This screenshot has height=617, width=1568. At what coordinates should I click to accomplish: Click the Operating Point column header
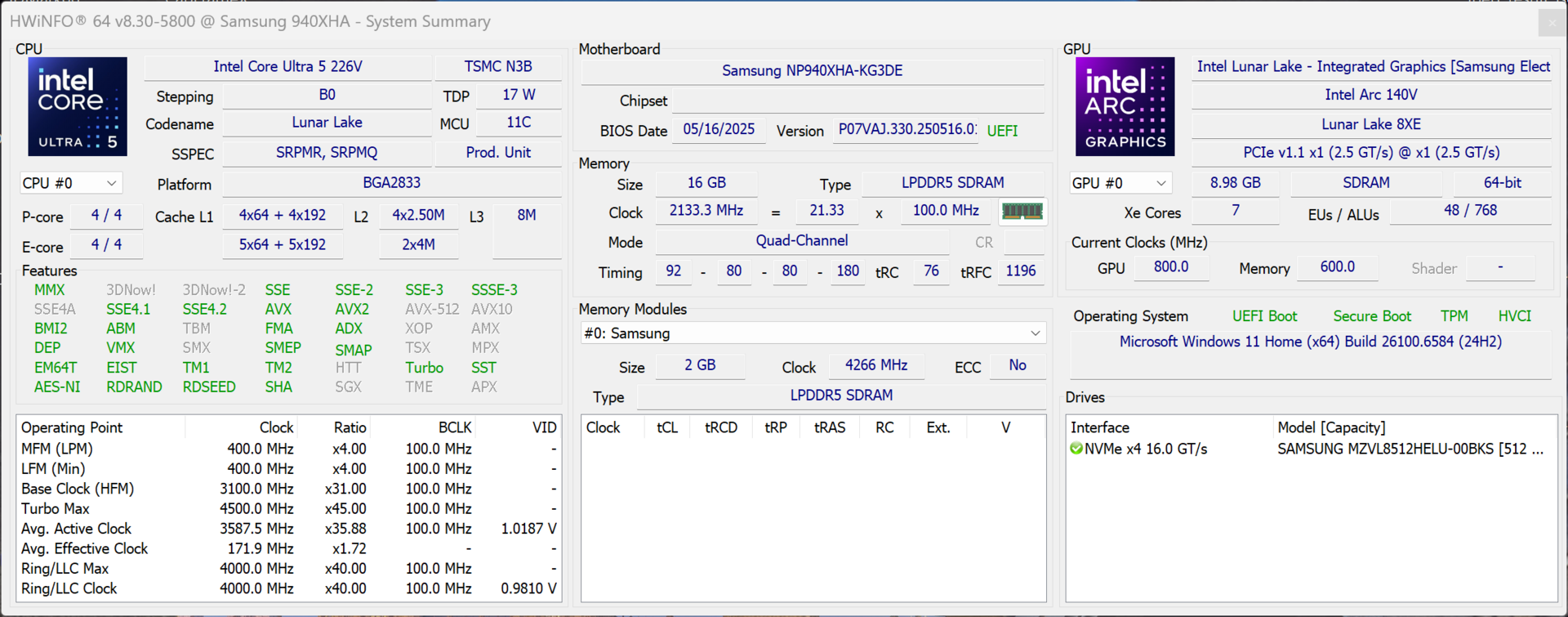click(72, 427)
